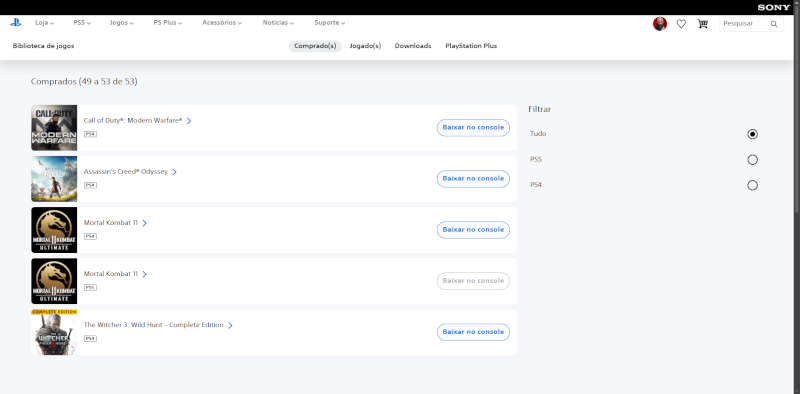Screen dimensions: 800x394
Task: Click the PlayStation logo icon
Action: click(x=15, y=22)
